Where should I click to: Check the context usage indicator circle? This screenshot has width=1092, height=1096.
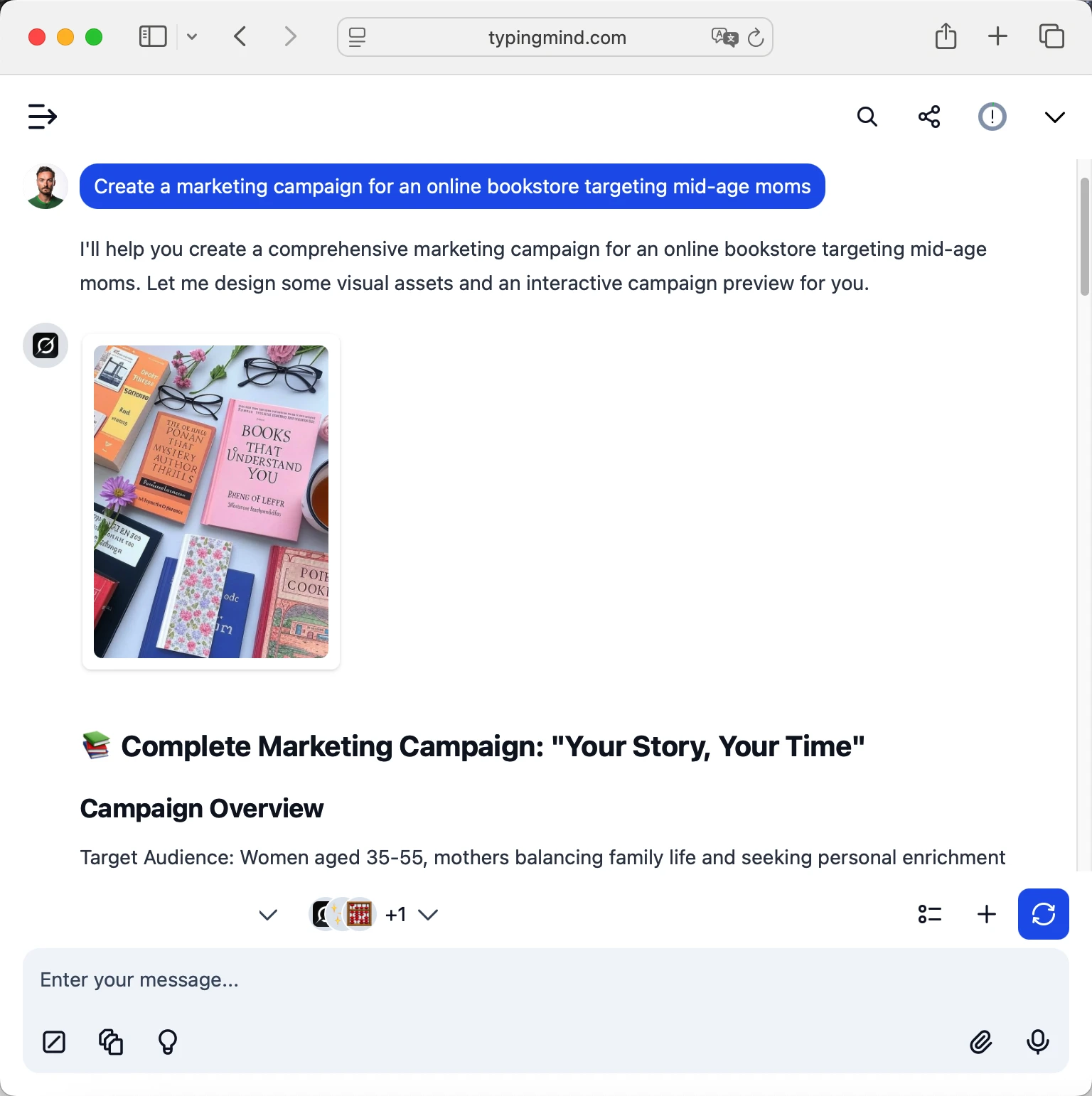(x=992, y=117)
